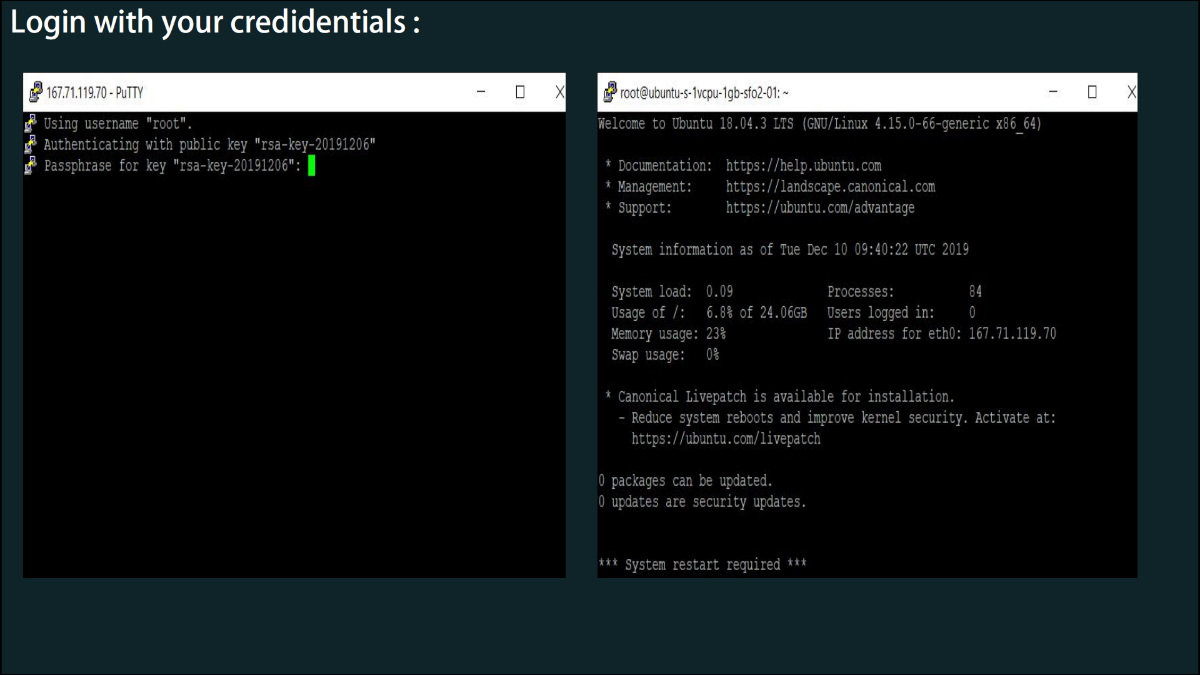The width and height of the screenshot is (1200, 675).
Task: Minimize the 167.71.119.70 PuTTY window
Action: [481, 92]
